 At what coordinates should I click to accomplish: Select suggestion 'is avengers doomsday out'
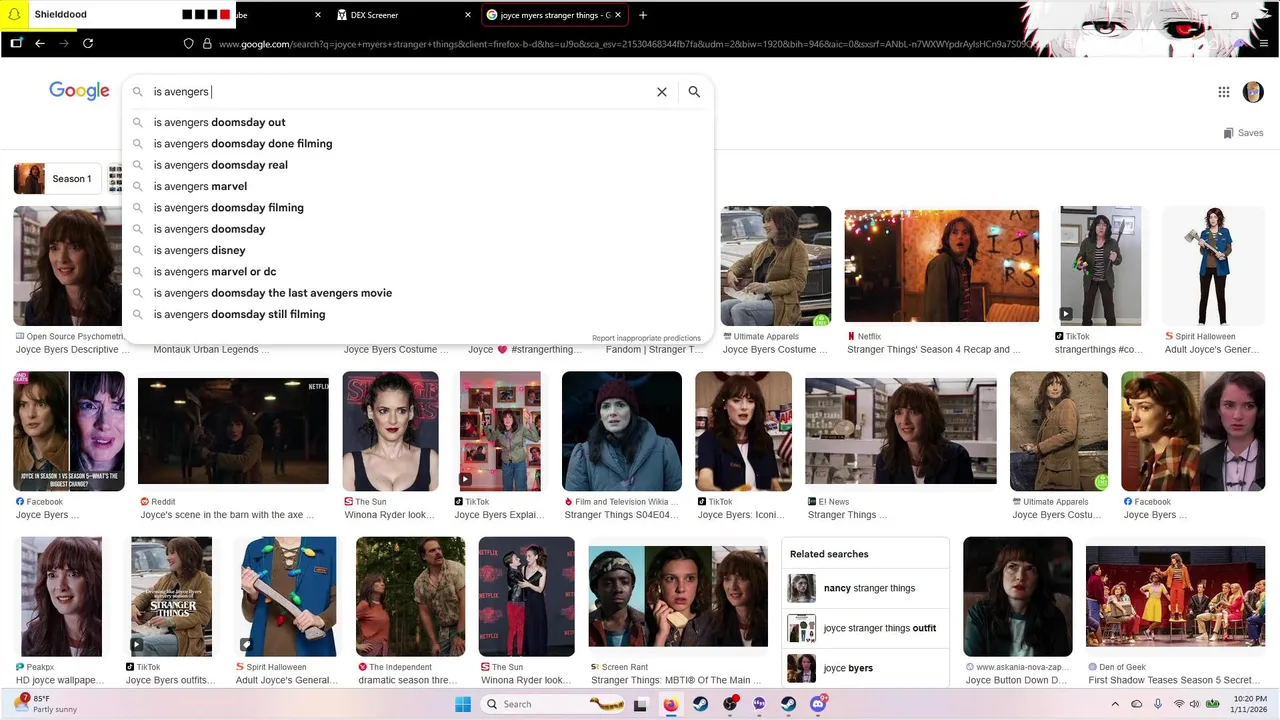coord(418,122)
